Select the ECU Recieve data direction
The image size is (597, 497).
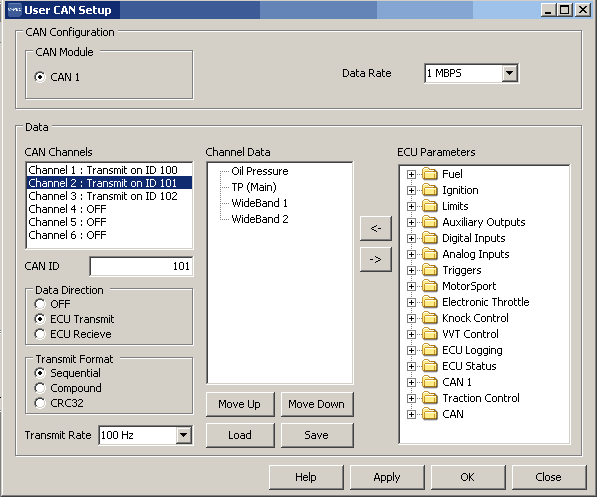(40, 334)
